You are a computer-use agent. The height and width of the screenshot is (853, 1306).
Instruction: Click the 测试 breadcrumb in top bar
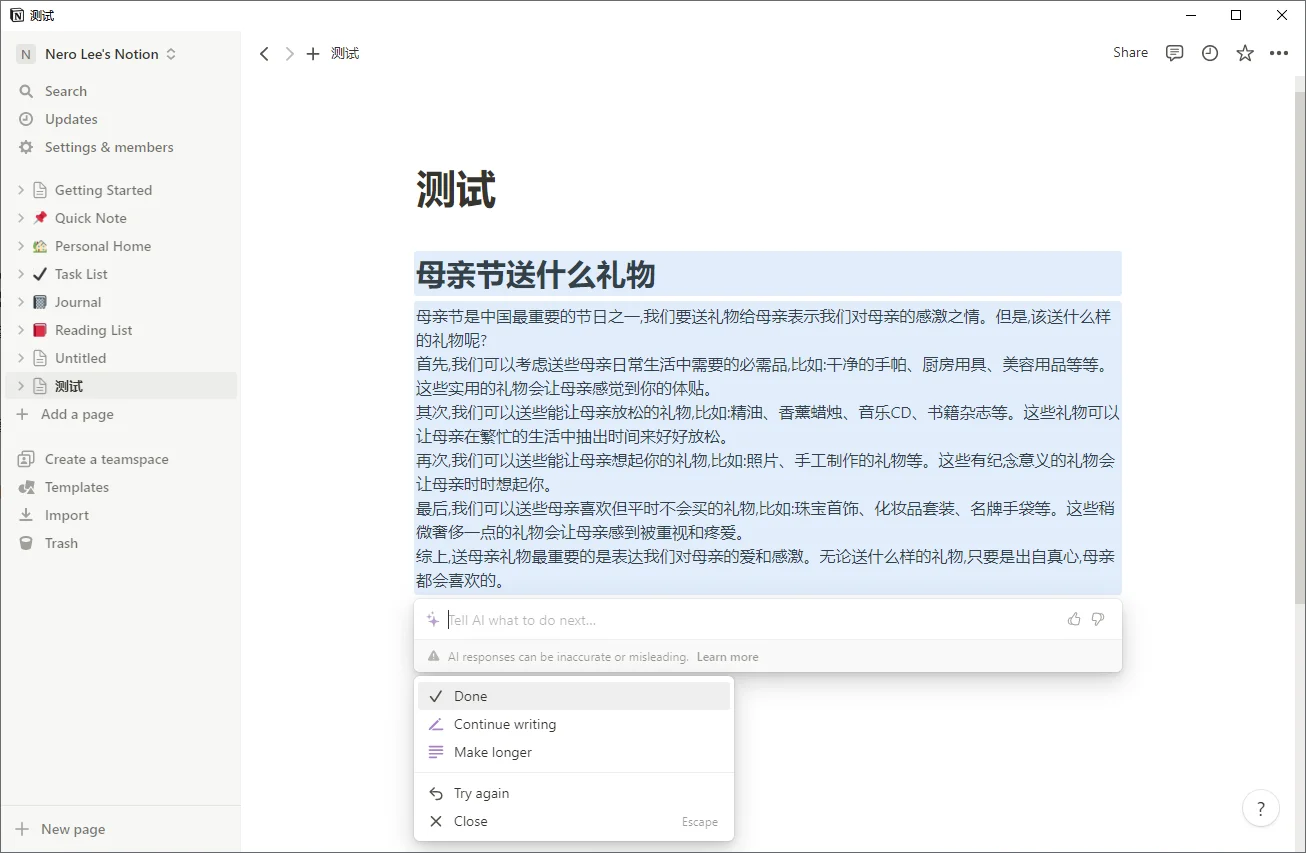345,54
